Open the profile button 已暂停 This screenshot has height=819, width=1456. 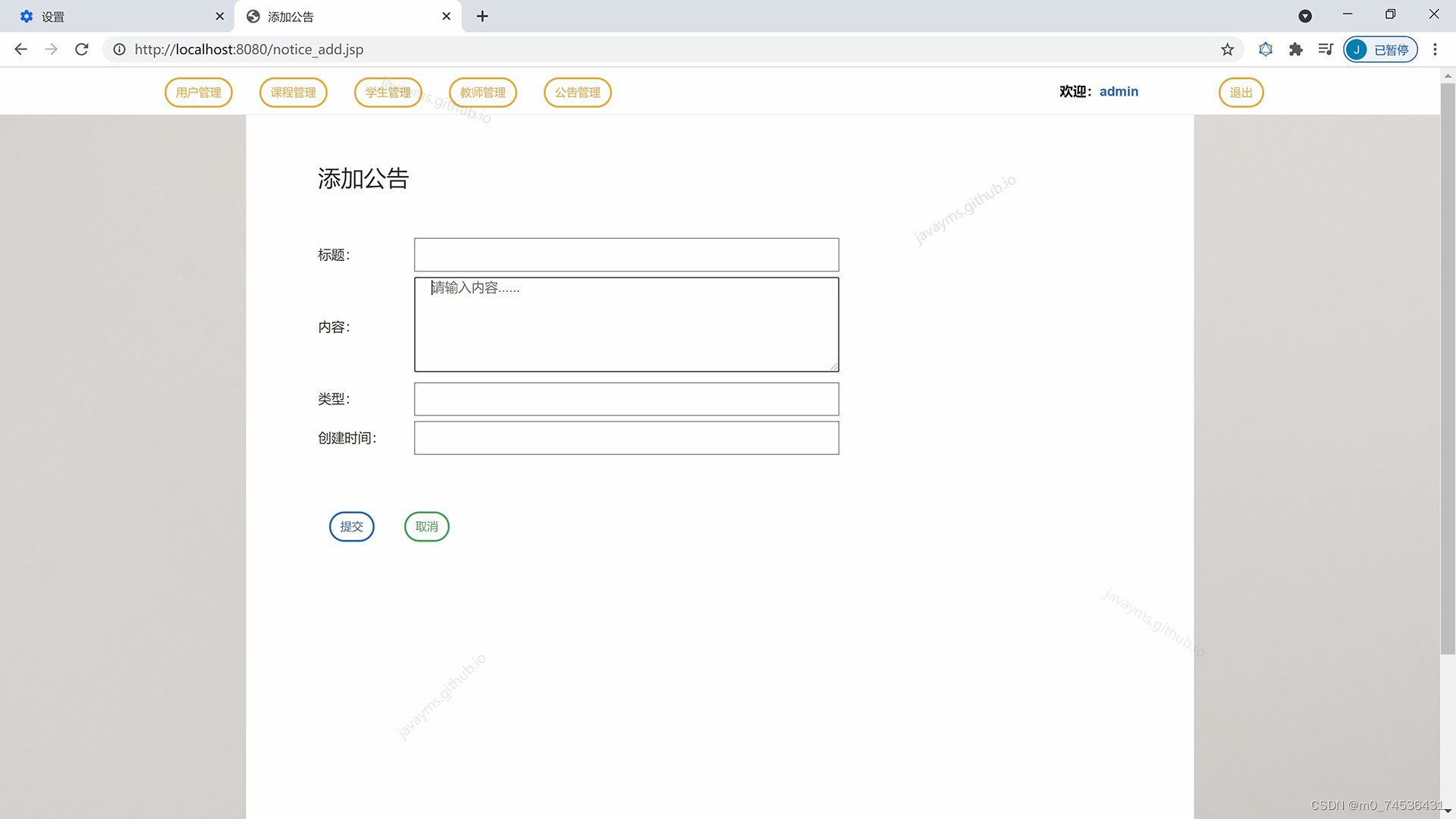pos(1380,49)
